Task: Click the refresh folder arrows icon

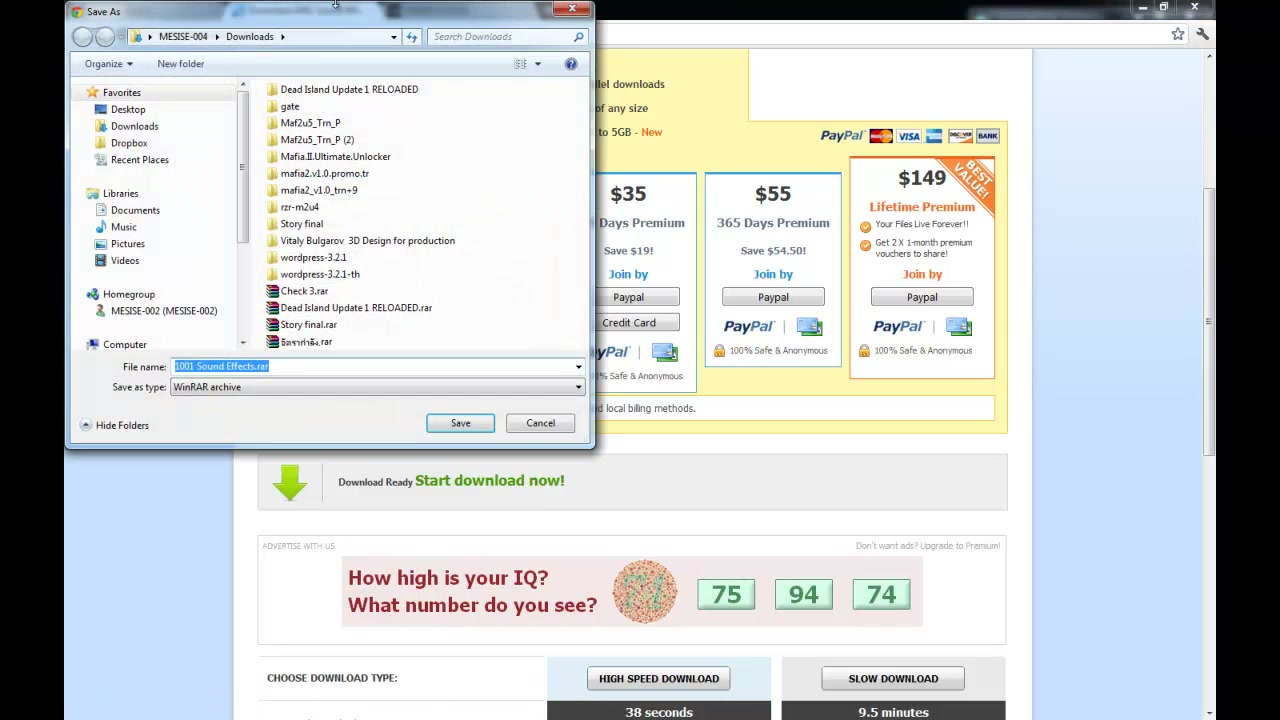Action: click(411, 37)
